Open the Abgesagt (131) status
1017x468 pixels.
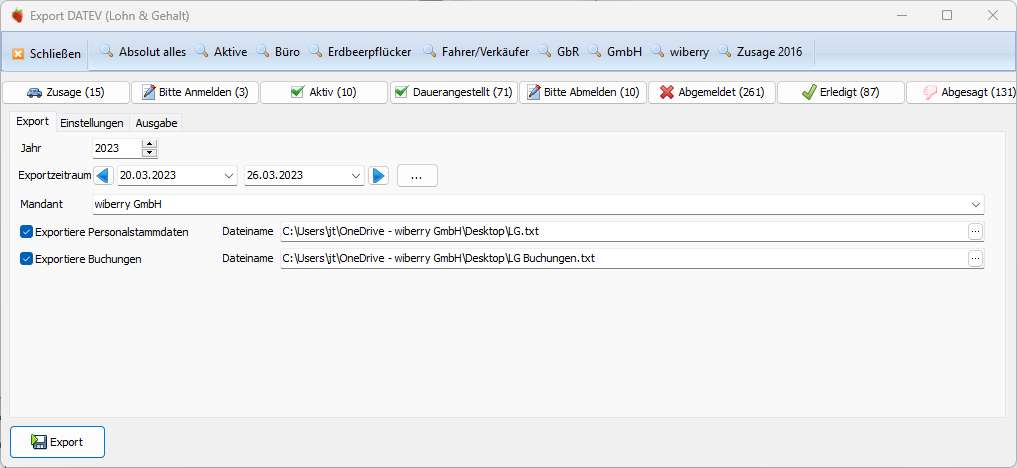[x=961, y=92]
